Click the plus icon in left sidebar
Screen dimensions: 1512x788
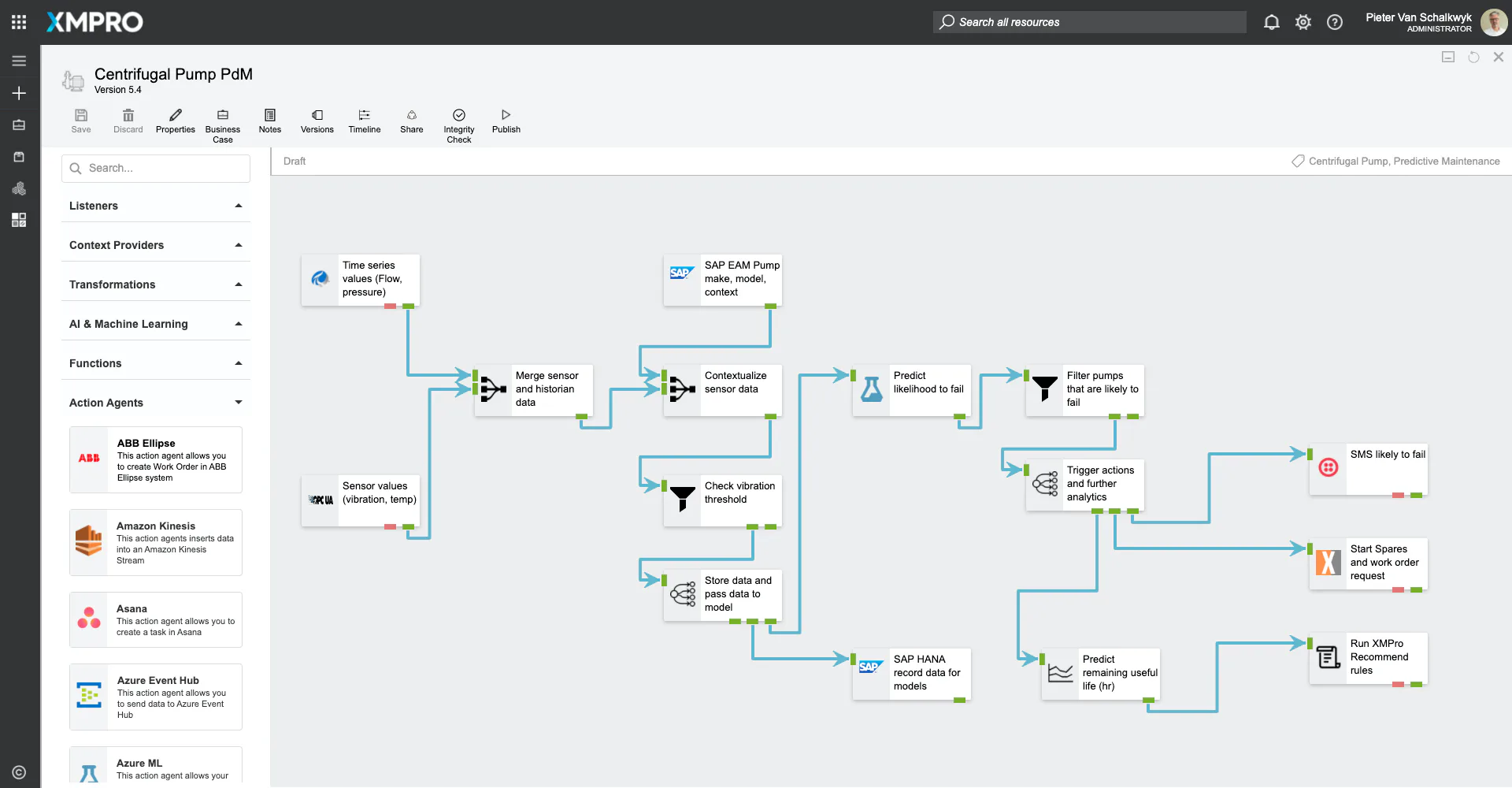[x=19, y=93]
